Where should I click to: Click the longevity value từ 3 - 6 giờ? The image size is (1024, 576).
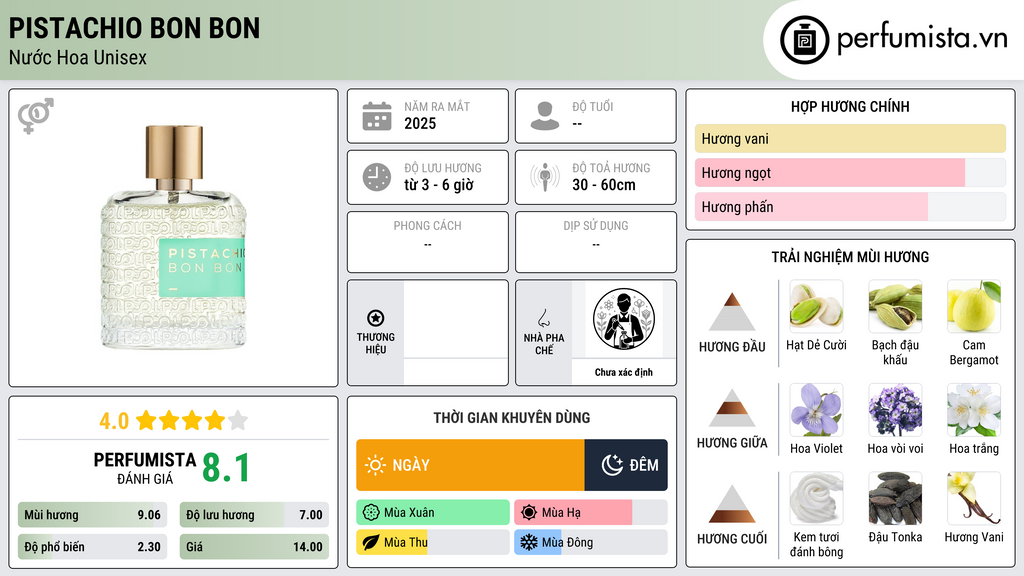(438, 185)
